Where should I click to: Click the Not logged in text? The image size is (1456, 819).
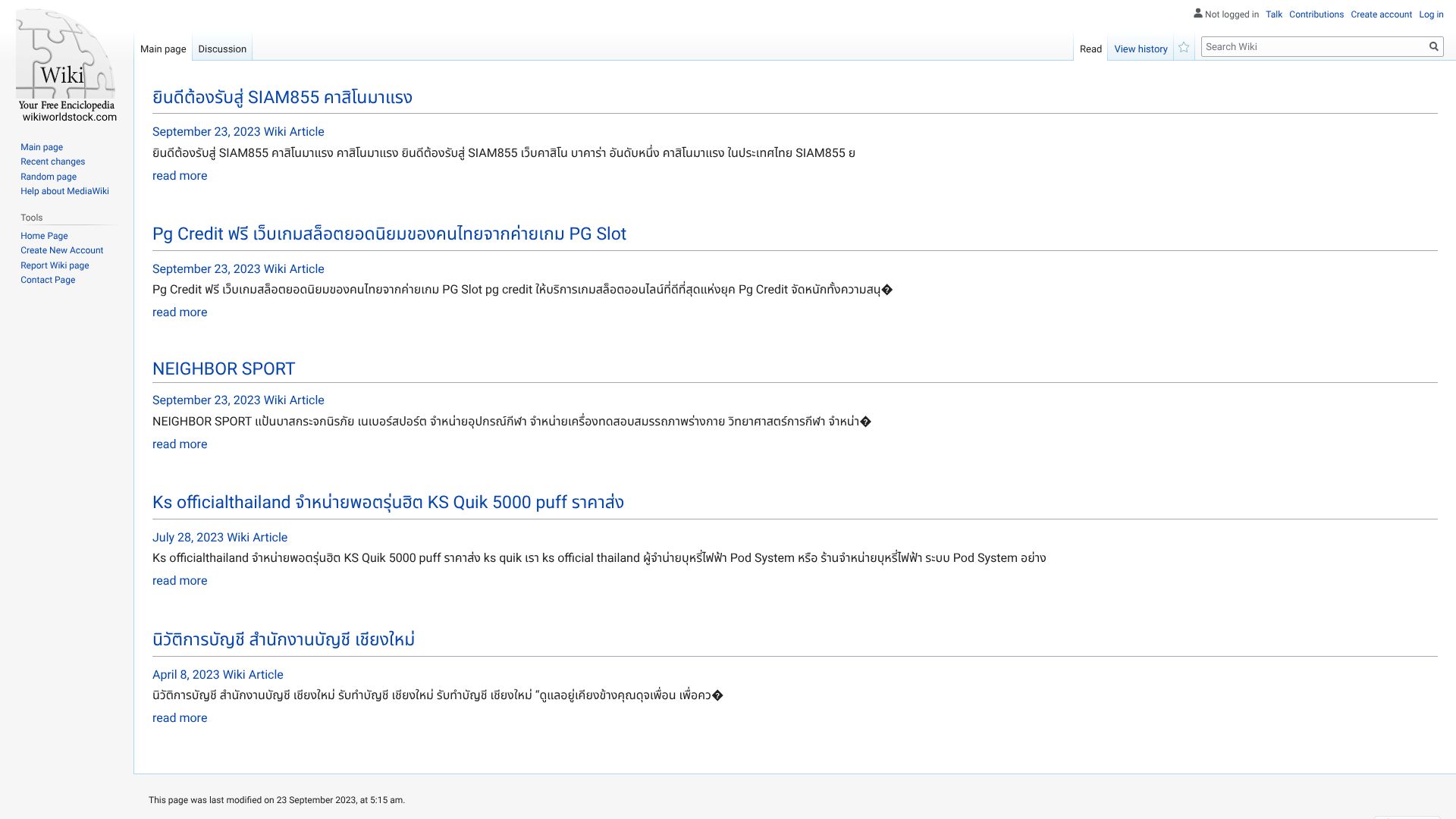tap(1232, 14)
